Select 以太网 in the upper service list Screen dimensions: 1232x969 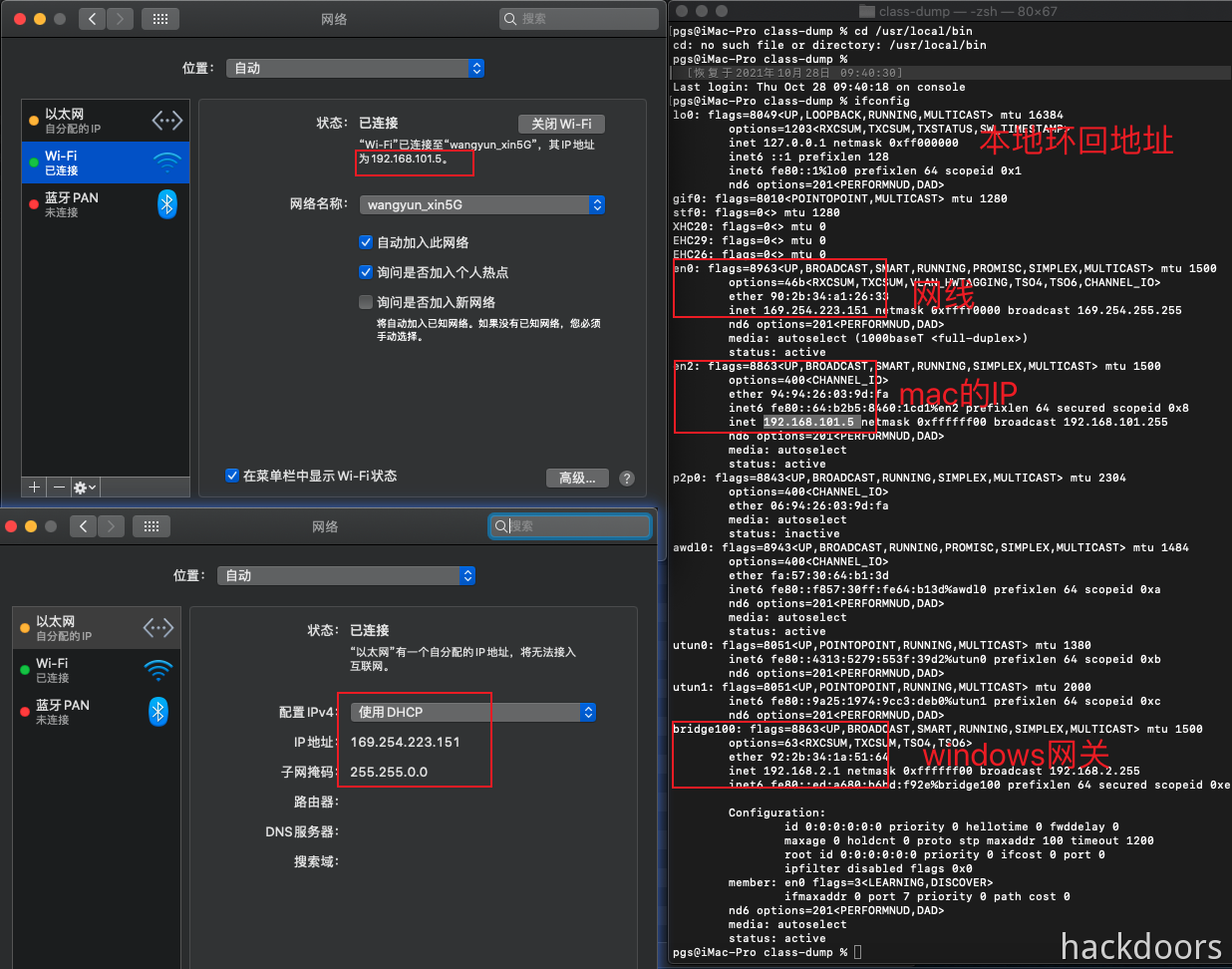point(106,121)
